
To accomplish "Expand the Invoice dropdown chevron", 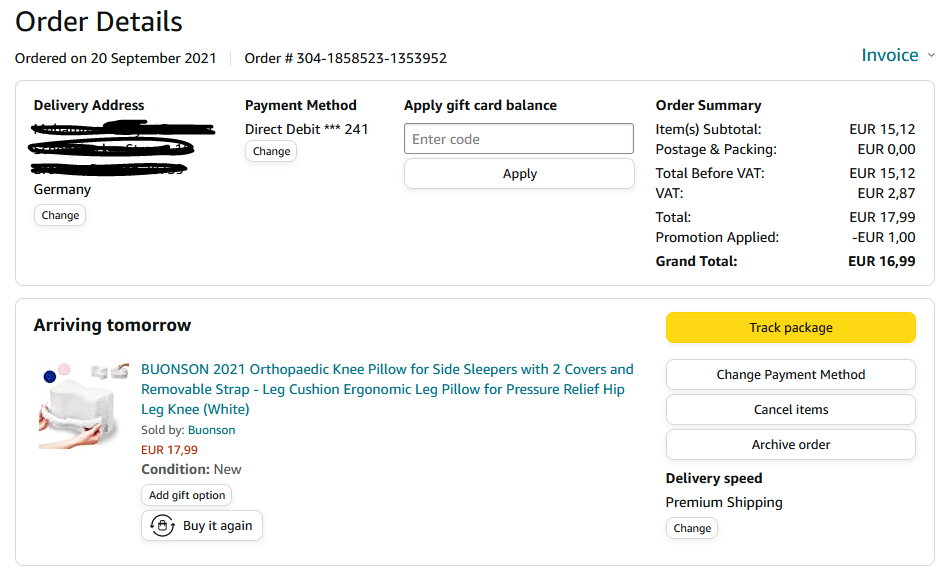I will pos(931,56).
